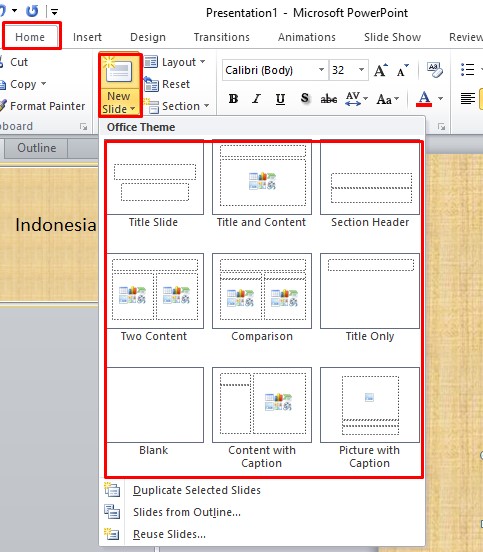Select the Format Painter tool
The image size is (483, 552).
pyautogui.click(x=43, y=106)
